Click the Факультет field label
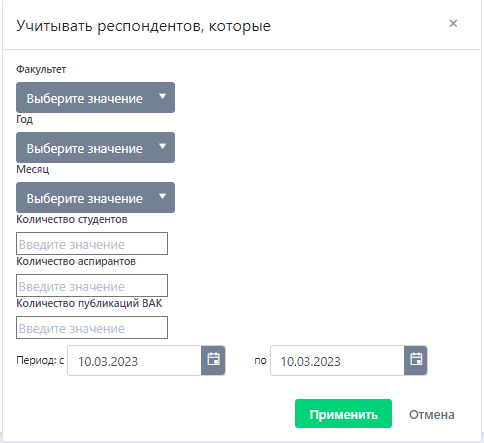The image size is (484, 443). (41, 69)
